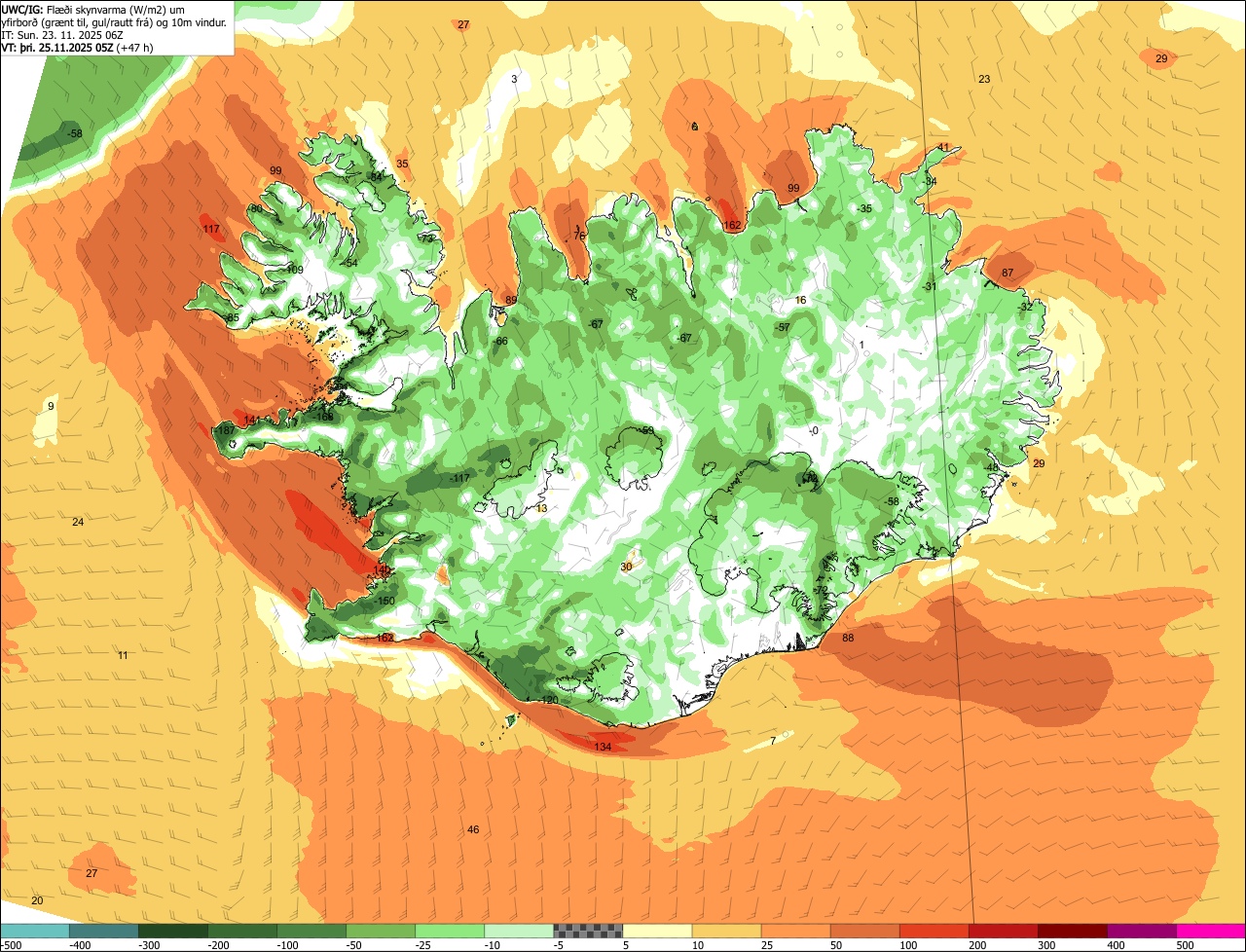Click the orange legend swatch between 25 and 50
The height and width of the screenshot is (952, 1246).
795,932
